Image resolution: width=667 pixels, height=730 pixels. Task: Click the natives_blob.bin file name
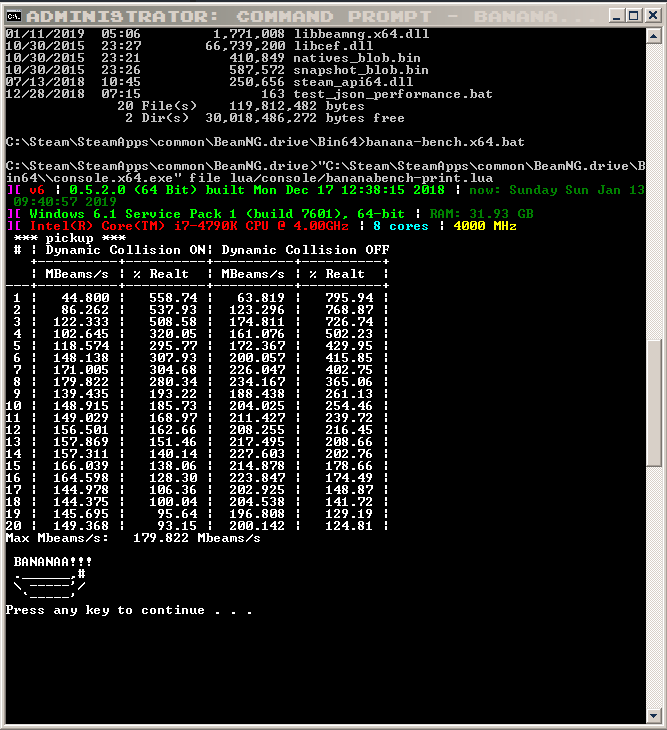pos(357,58)
